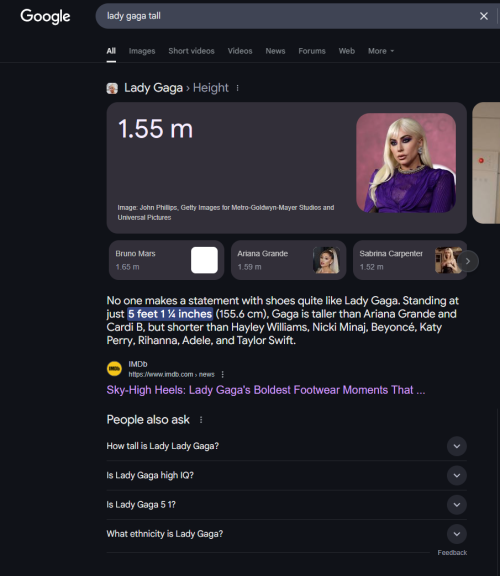Image resolution: width=500 pixels, height=576 pixels.
Task: Select the Web tab
Action: coord(346,51)
